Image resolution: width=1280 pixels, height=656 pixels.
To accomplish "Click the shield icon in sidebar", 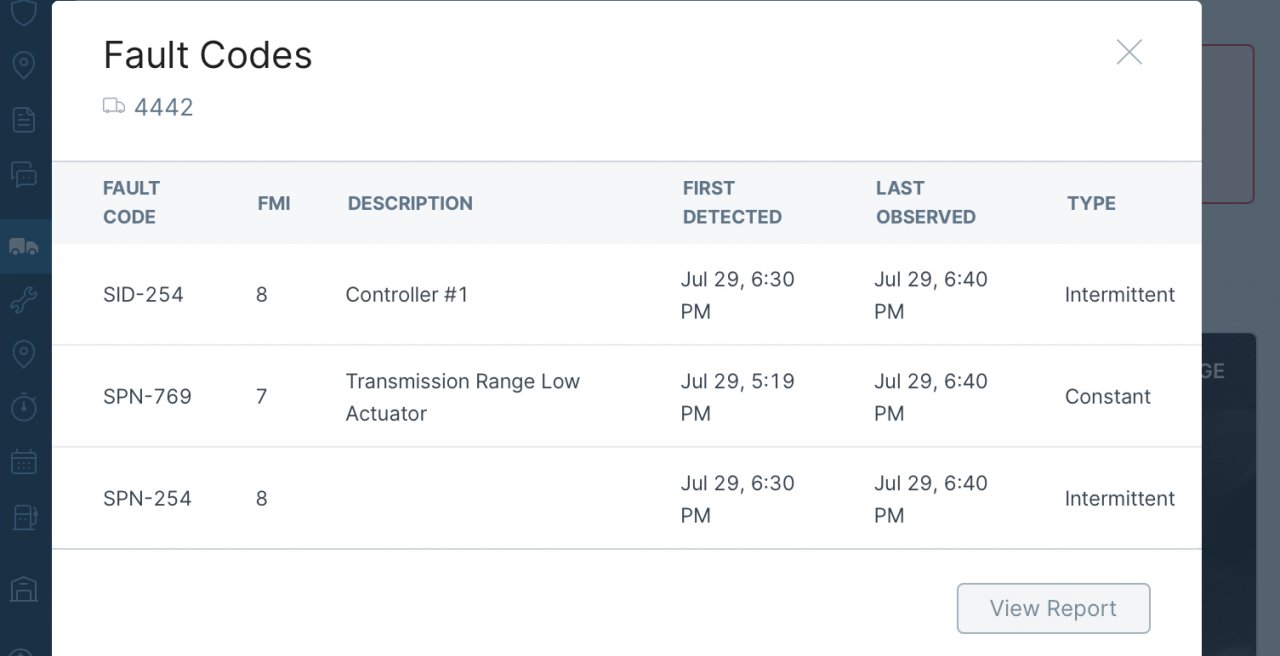I will [x=24, y=12].
